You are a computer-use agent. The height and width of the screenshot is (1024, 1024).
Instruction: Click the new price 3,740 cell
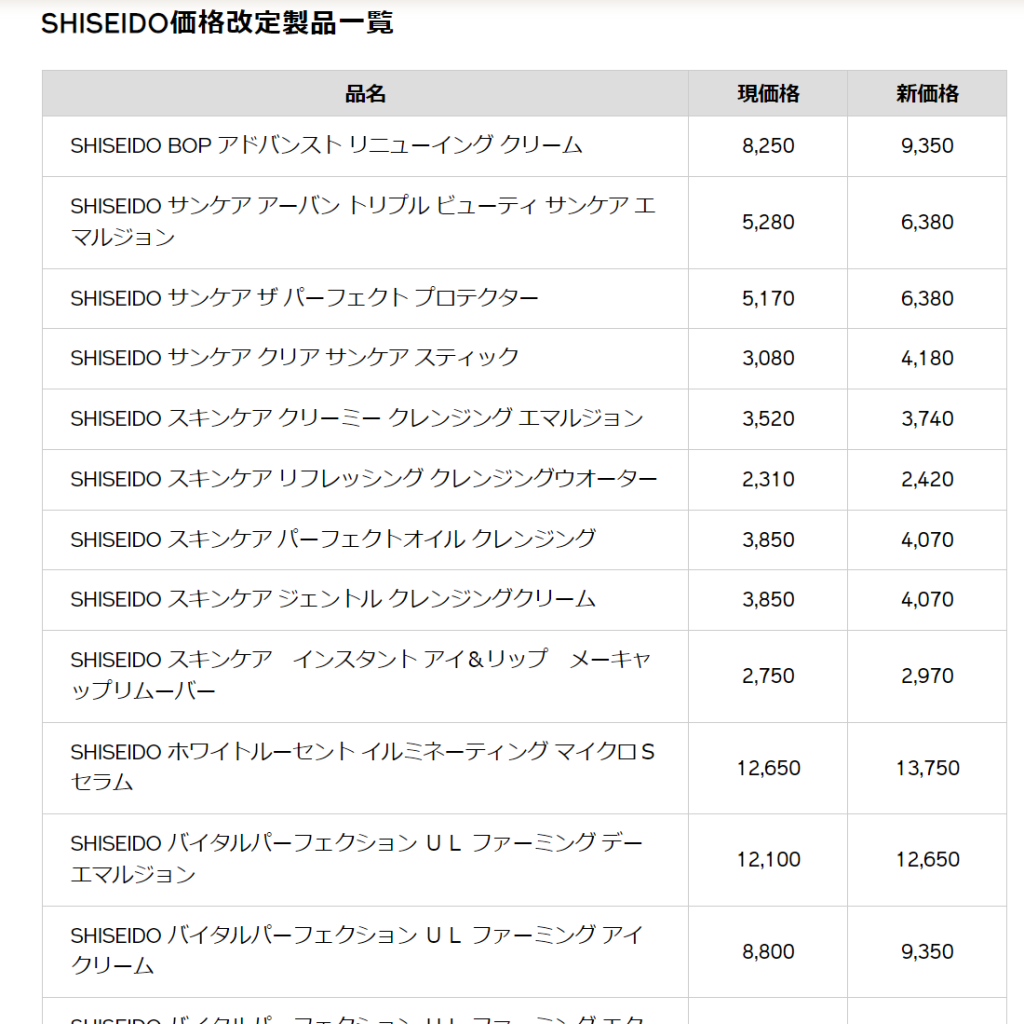tap(927, 419)
